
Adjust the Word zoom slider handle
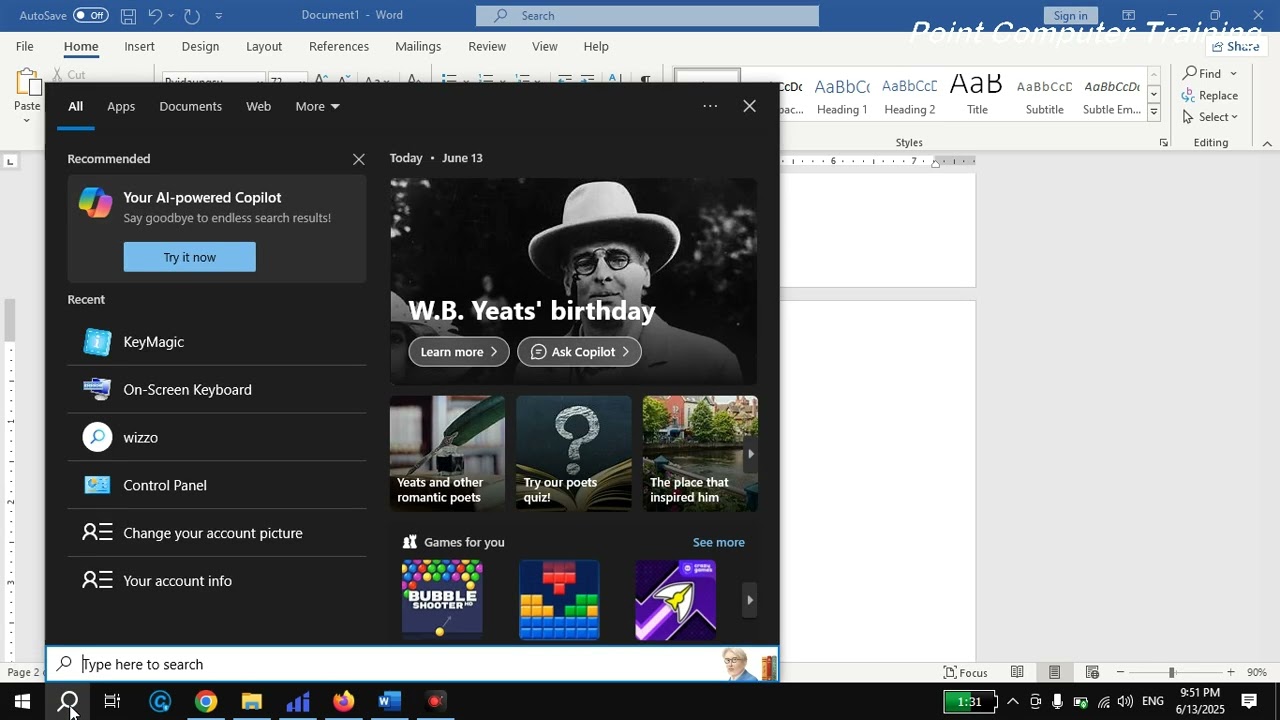tap(1171, 672)
